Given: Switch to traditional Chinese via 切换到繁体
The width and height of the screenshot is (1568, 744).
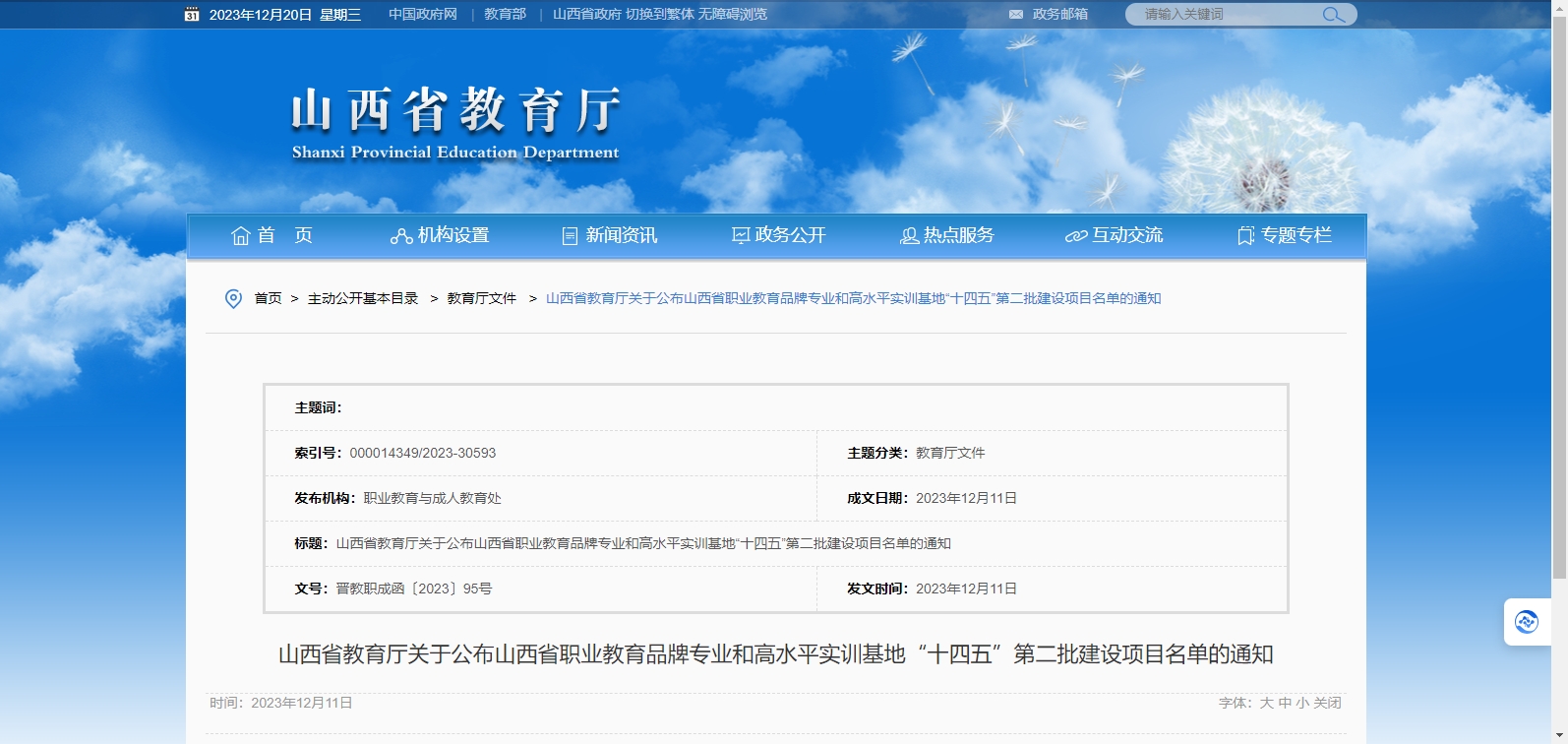Looking at the screenshot, I should click(660, 15).
